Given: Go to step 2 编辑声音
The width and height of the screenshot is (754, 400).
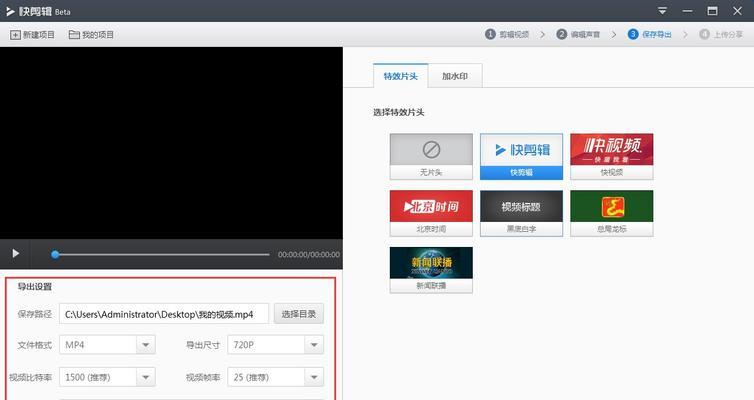Looking at the screenshot, I should pyautogui.click(x=578, y=34).
